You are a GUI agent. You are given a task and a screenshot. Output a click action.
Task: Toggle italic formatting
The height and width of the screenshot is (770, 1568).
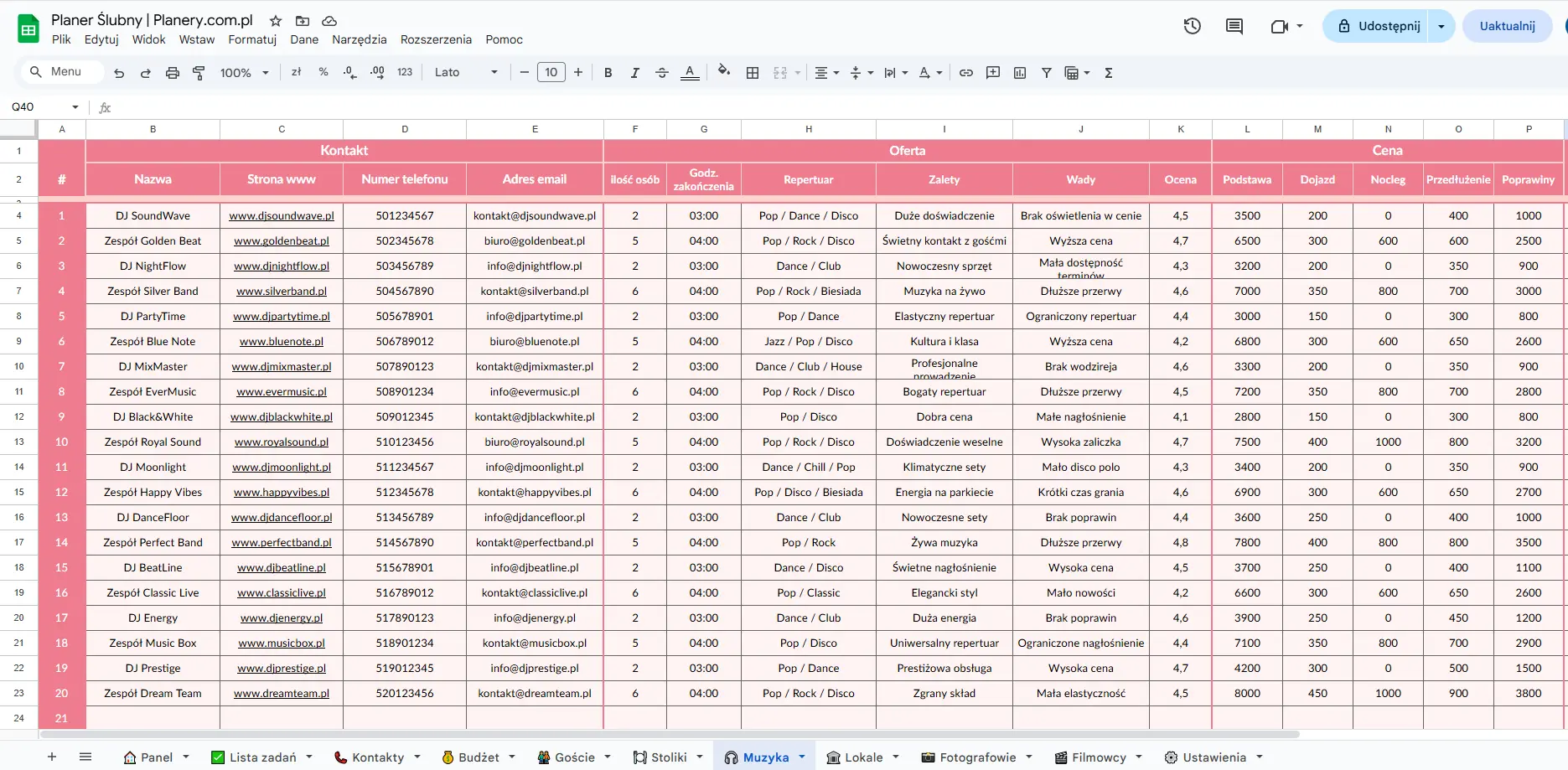(x=635, y=73)
